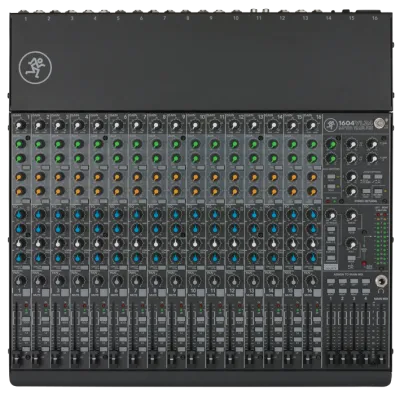Click the channel 6 pan knob above mute
Image resolution: width=400 pixels, height=395 pixels.
(117, 281)
